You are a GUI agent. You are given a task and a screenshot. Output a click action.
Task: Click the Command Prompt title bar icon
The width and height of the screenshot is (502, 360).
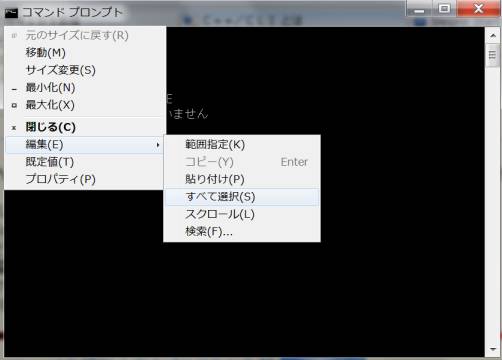(x=11, y=13)
